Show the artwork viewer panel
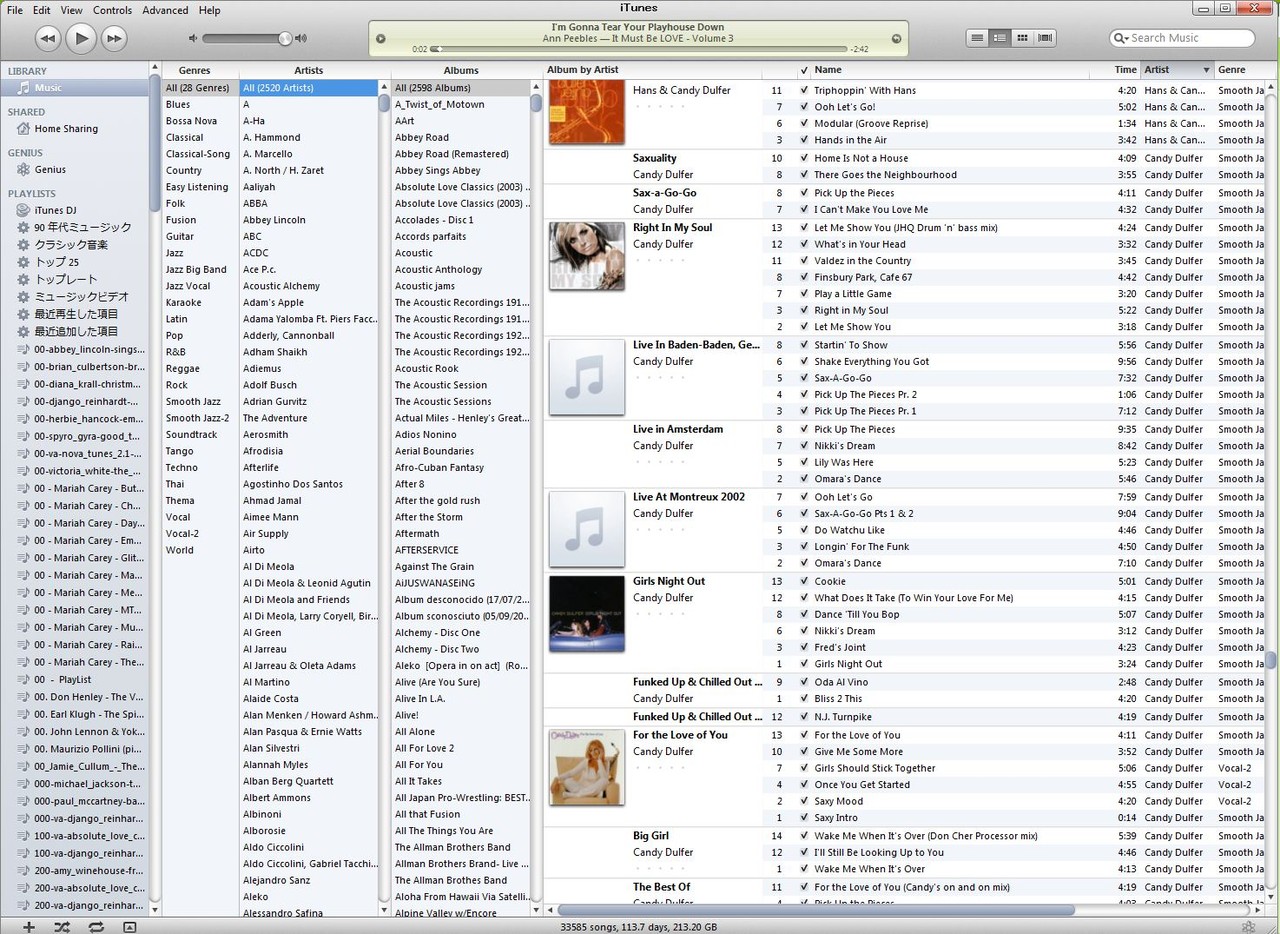 pyautogui.click(x=129, y=927)
